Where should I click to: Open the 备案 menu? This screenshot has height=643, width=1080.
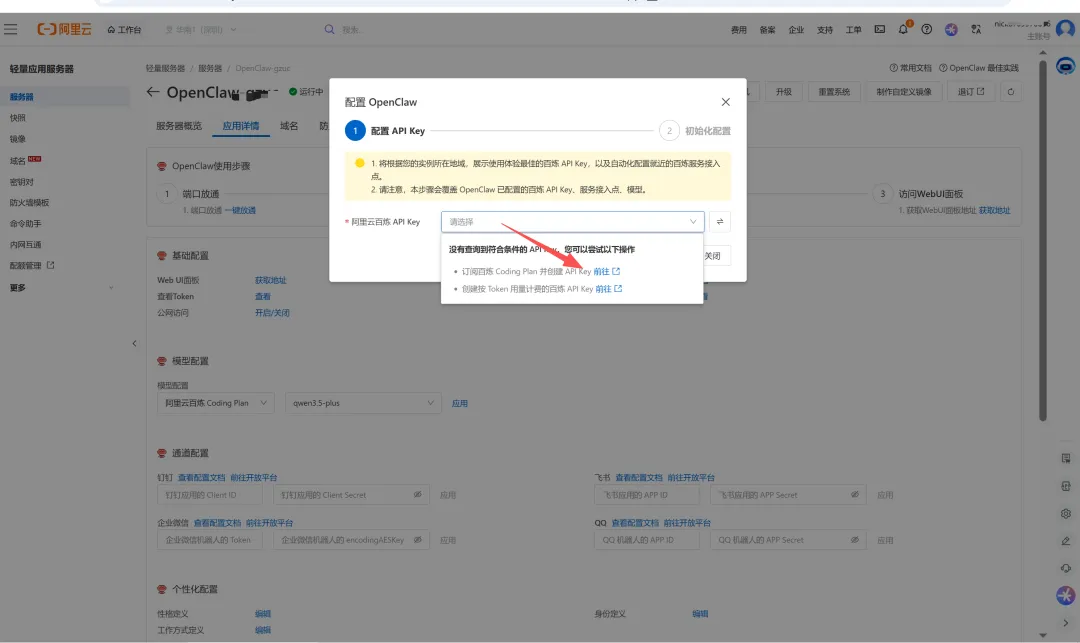click(x=767, y=30)
